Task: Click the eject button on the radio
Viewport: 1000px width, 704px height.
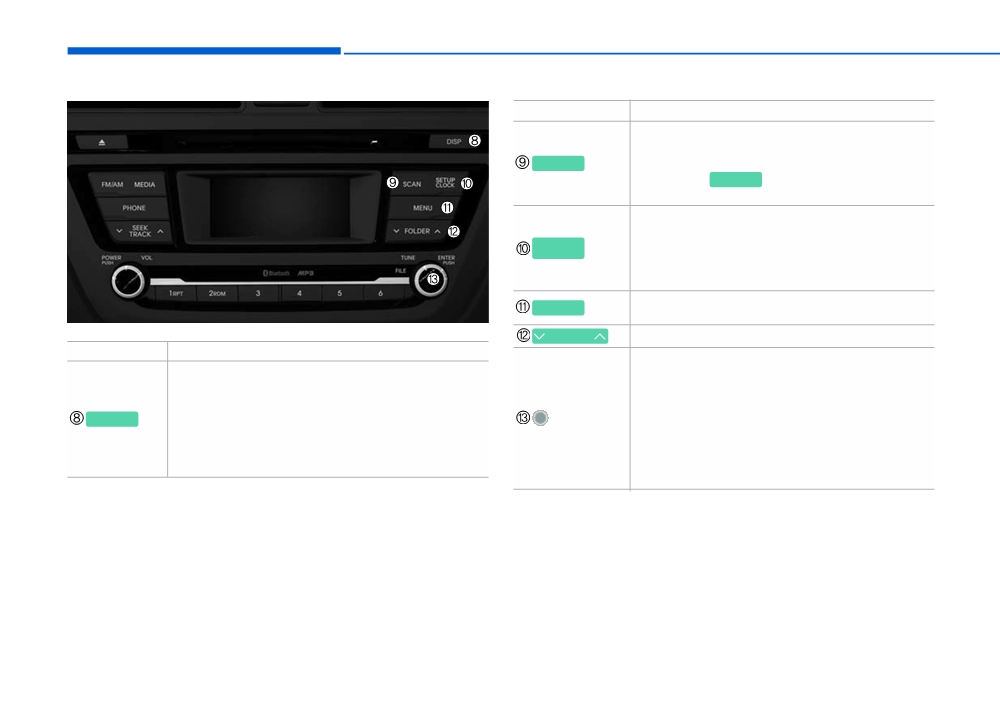Action: pyautogui.click(x=101, y=142)
